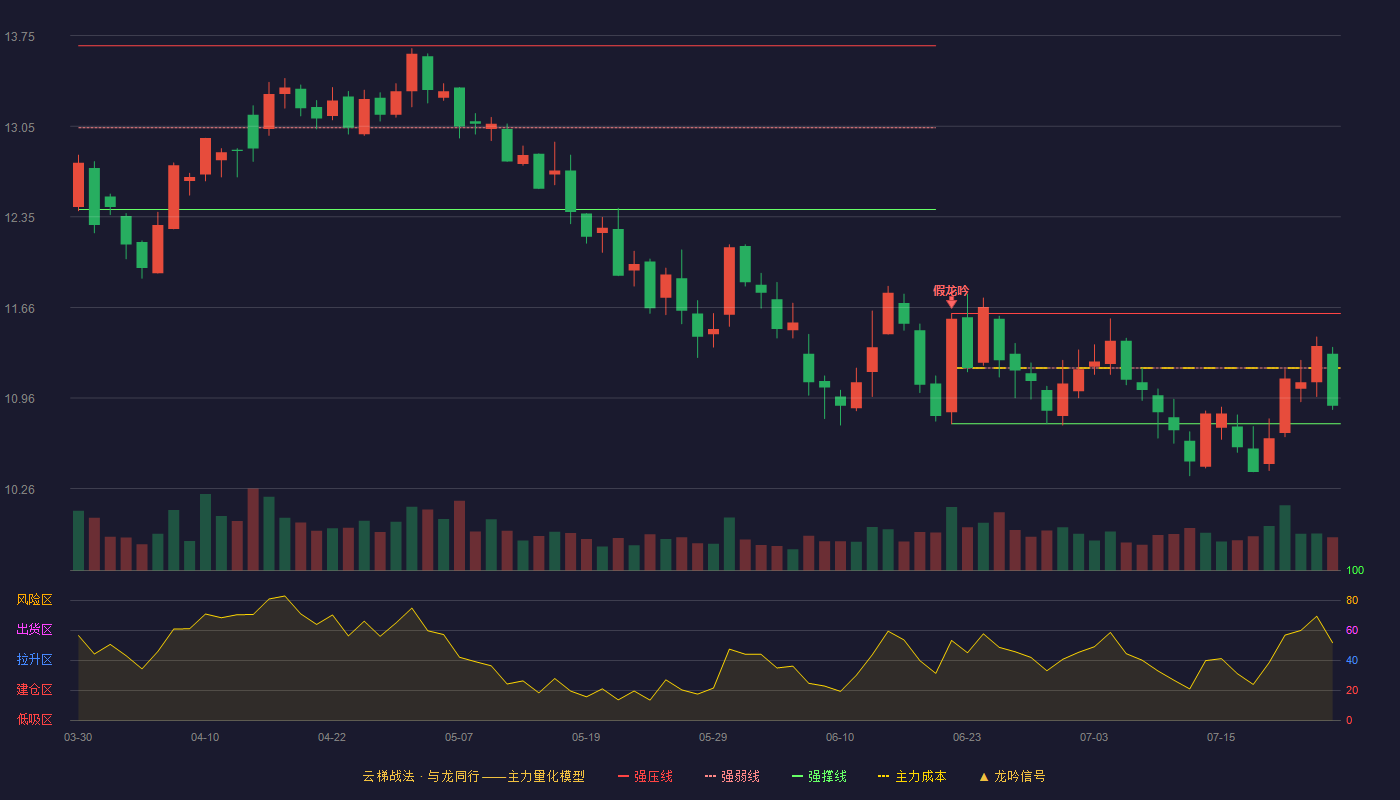Select the 拉升区 zone label

tap(34, 660)
